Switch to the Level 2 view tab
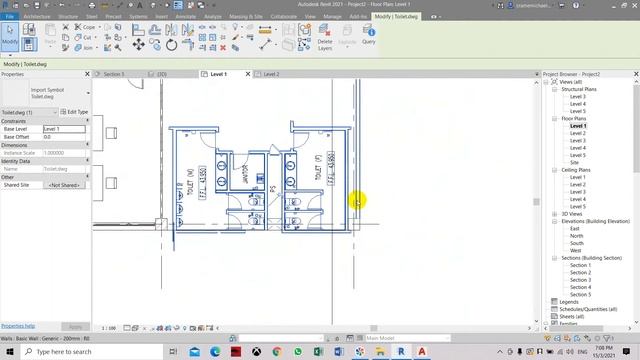Screen dimensions: 640x360 click(x=271, y=74)
